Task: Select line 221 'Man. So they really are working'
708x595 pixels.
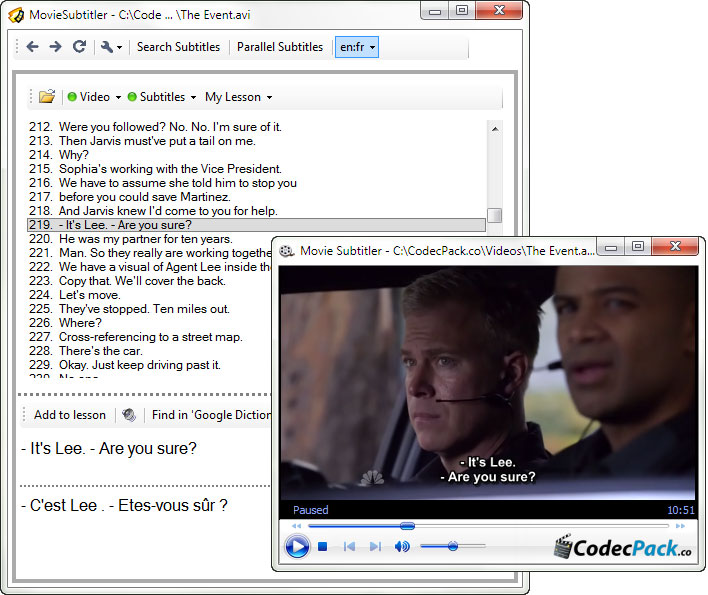Action: pyautogui.click(x=150, y=253)
